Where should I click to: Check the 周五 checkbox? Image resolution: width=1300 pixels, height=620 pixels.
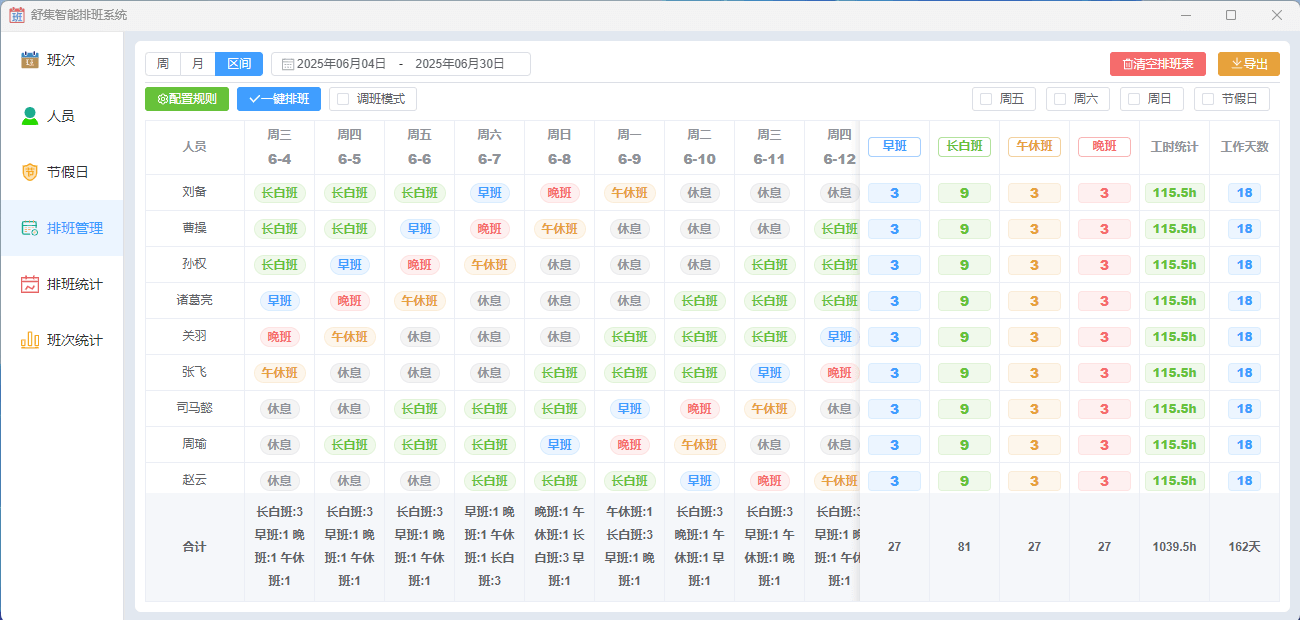point(986,99)
